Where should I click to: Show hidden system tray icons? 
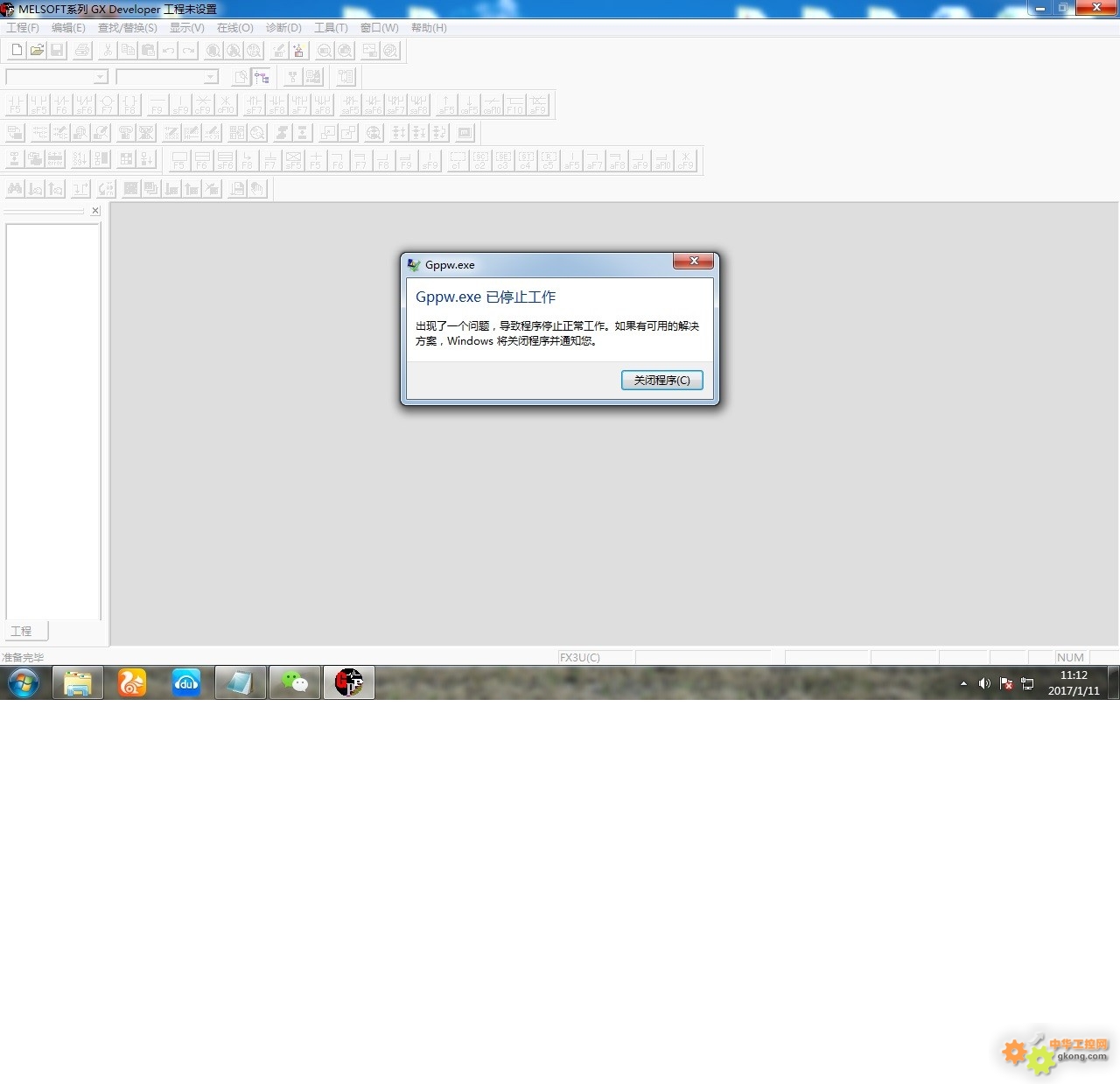coord(963,683)
